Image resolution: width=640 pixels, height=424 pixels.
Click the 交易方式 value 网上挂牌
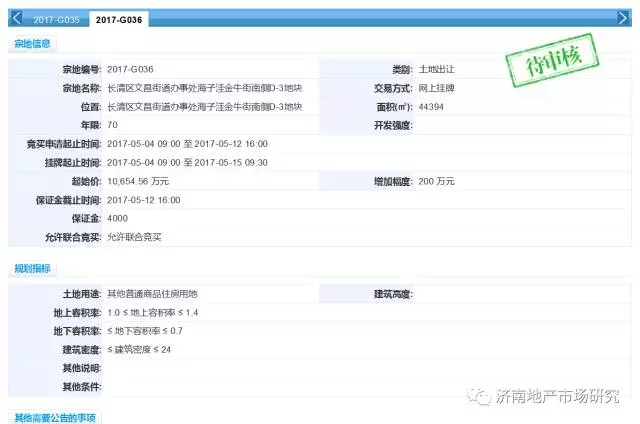pyautogui.click(x=436, y=88)
